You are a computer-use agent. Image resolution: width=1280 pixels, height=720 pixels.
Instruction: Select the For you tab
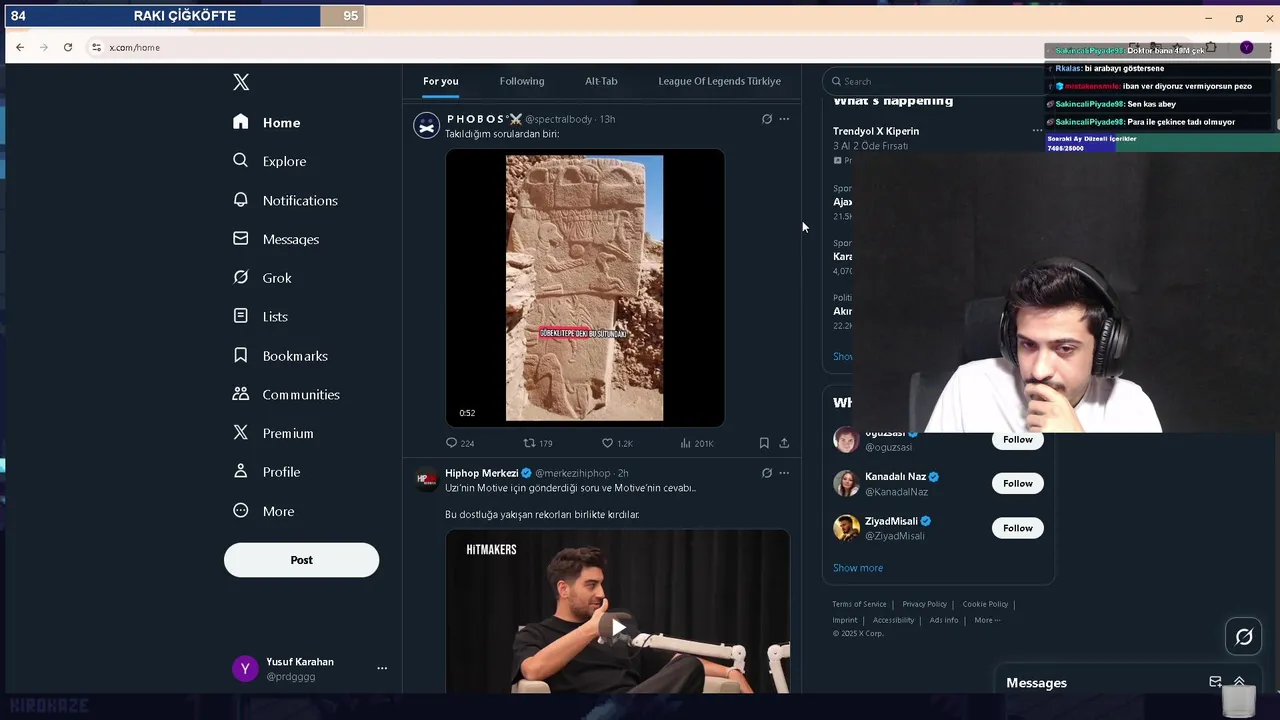[x=440, y=81]
